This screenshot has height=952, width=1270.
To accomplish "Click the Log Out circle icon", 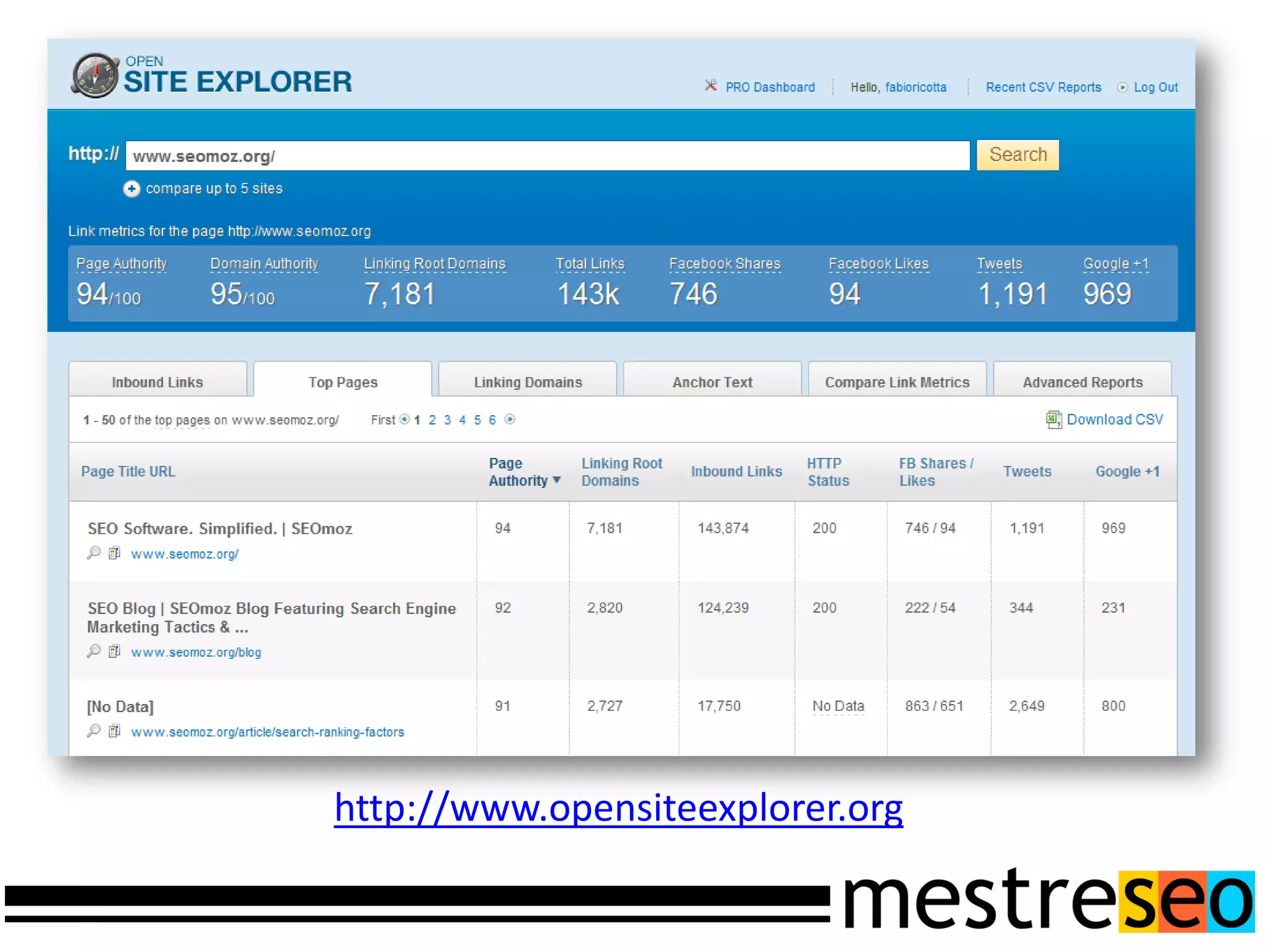I will 1122,87.
